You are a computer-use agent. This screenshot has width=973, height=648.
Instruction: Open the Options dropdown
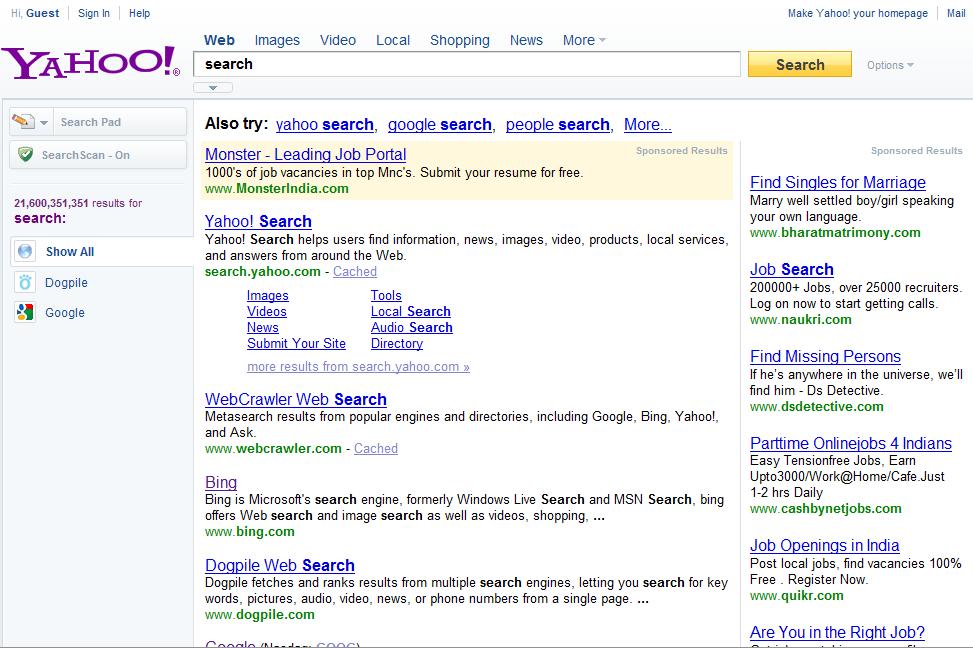[890, 65]
